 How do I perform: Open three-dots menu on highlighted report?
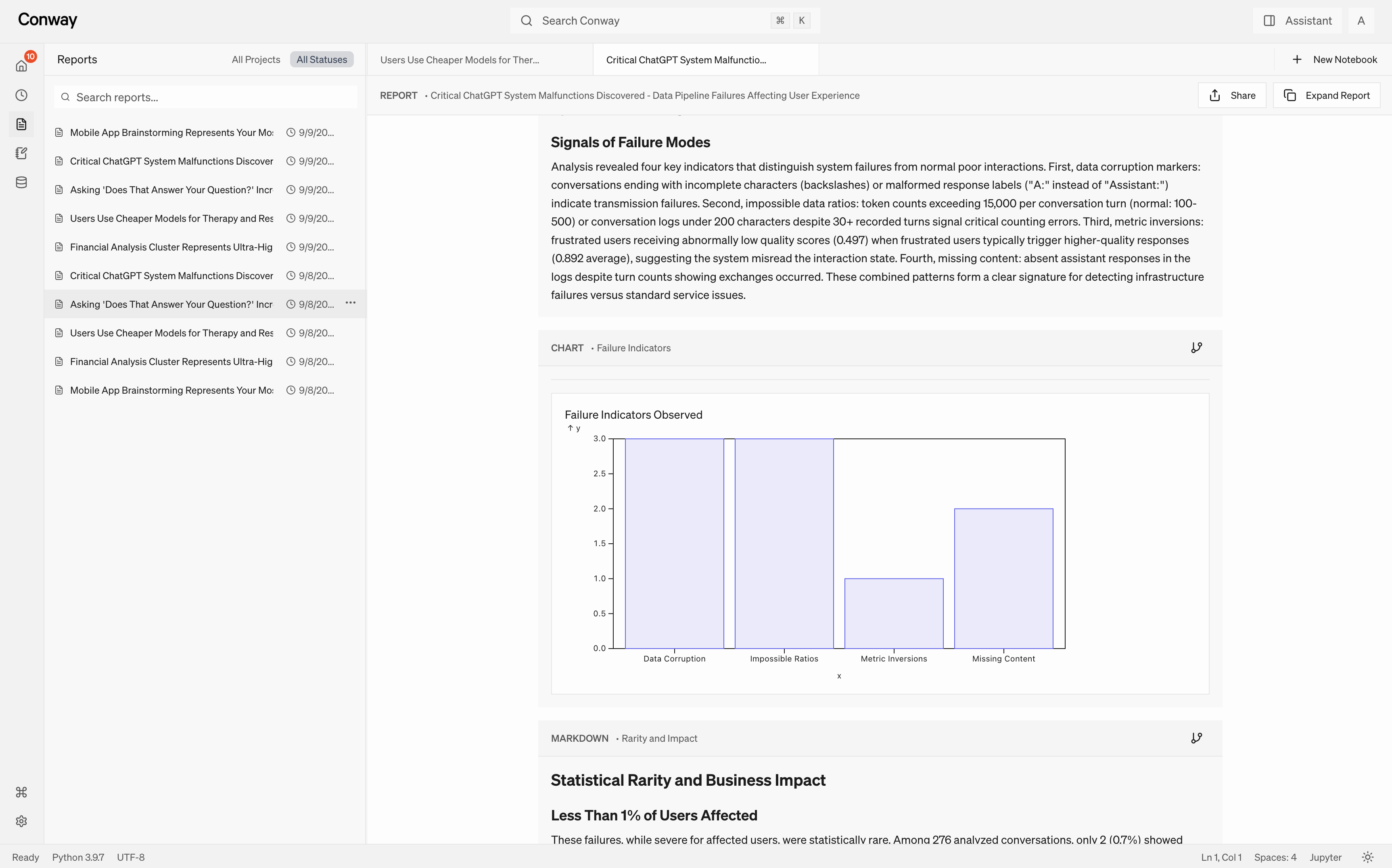(x=350, y=303)
